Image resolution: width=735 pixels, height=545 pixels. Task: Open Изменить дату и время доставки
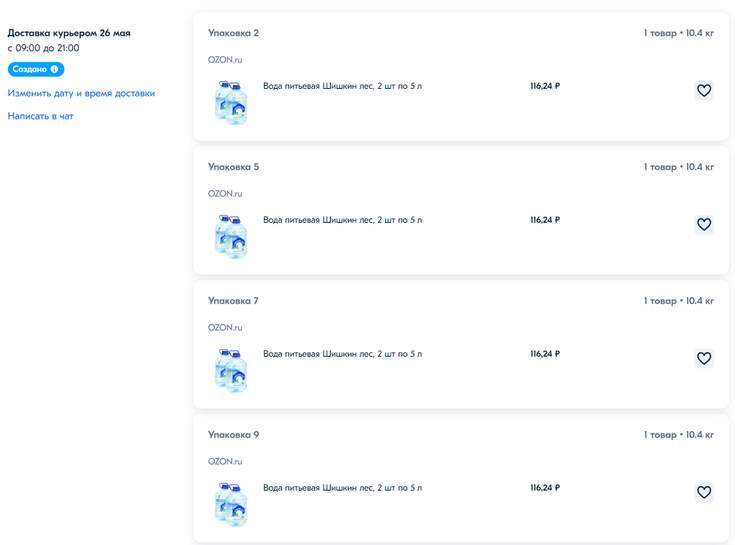[81, 93]
